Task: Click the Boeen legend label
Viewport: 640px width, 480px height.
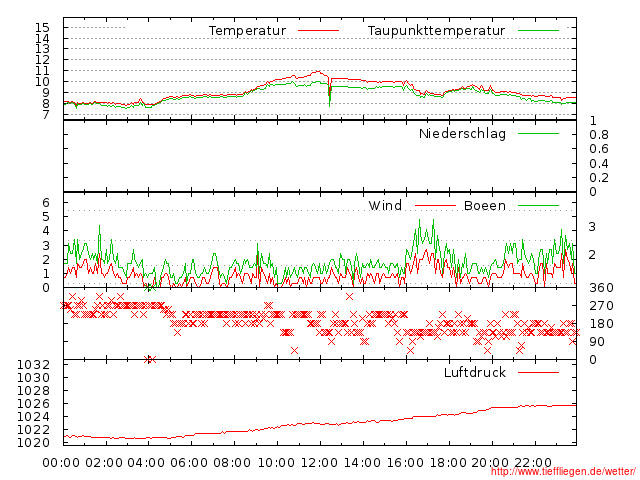Action: [x=485, y=205]
